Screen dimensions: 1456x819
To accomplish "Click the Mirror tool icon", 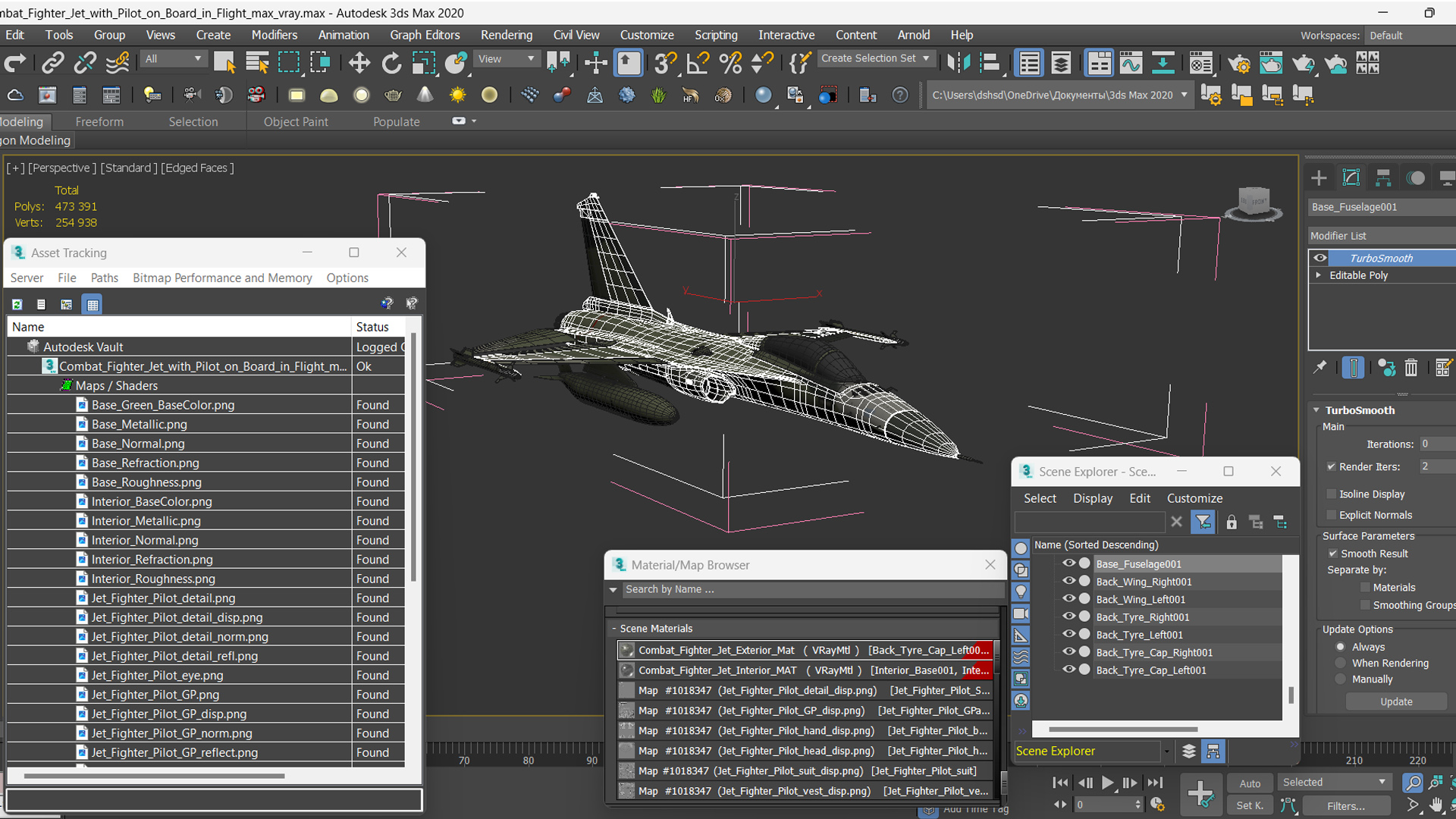I will (x=959, y=63).
